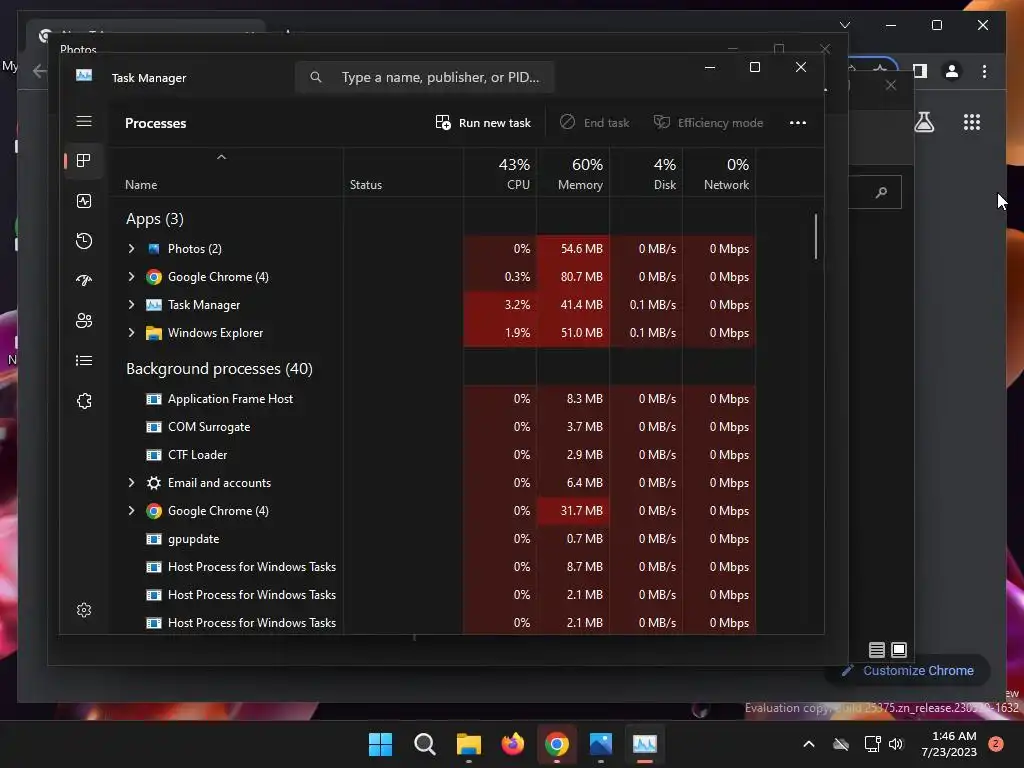The height and width of the screenshot is (768, 1024).
Task: Expand the Photos (2) process group
Action: pyautogui.click(x=131, y=249)
